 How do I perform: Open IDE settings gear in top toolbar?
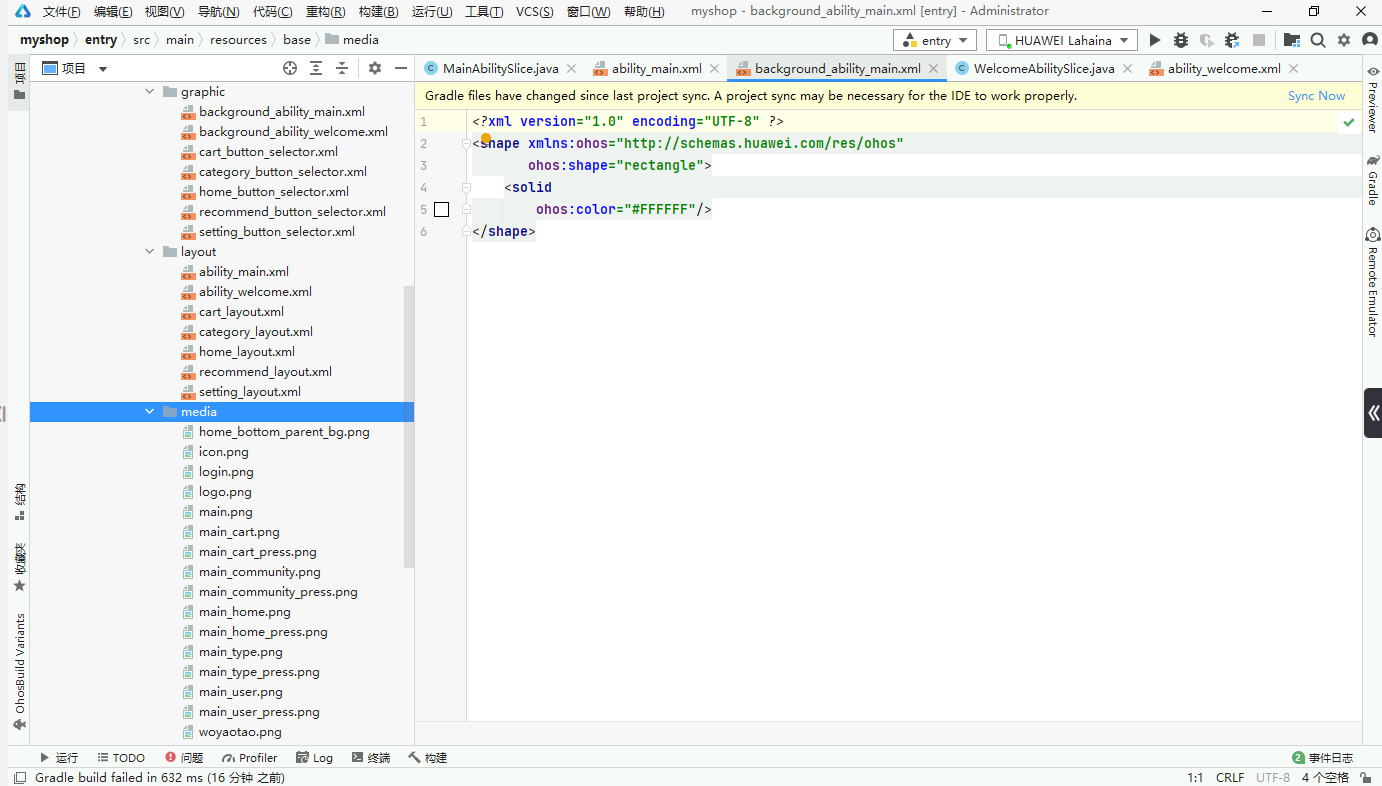pyautogui.click(x=1344, y=40)
